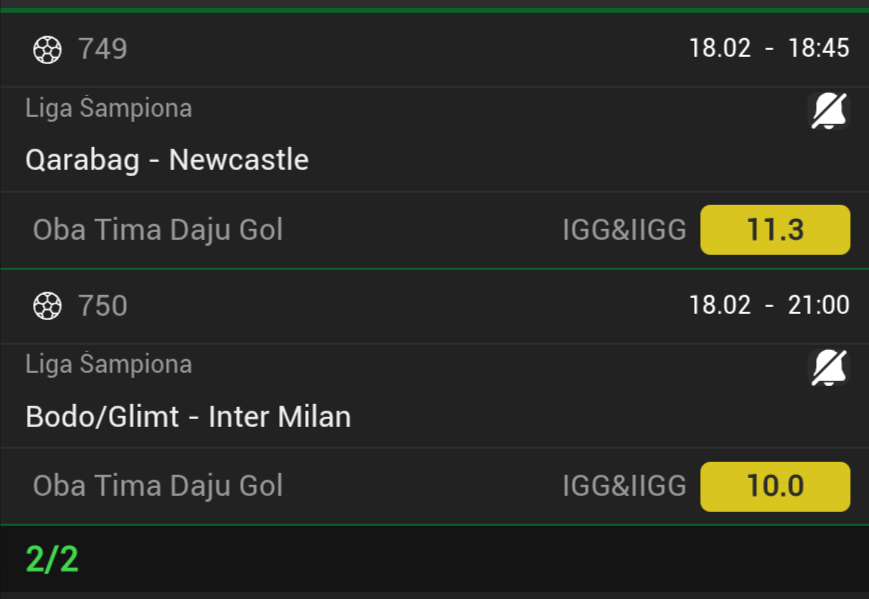The height and width of the screenshot is (599, 869).
Task: Click the IGG&IIGG label beside 10.0
Action: pos(624,487)
